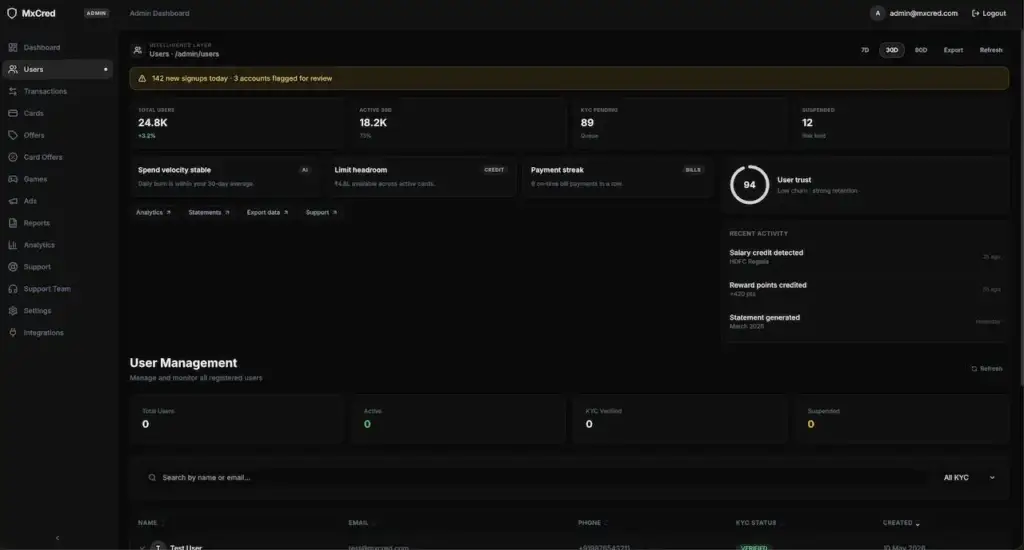Click the Total Users 24.8K card
This screenshot has height=550, width=1024.
(236, 123)
